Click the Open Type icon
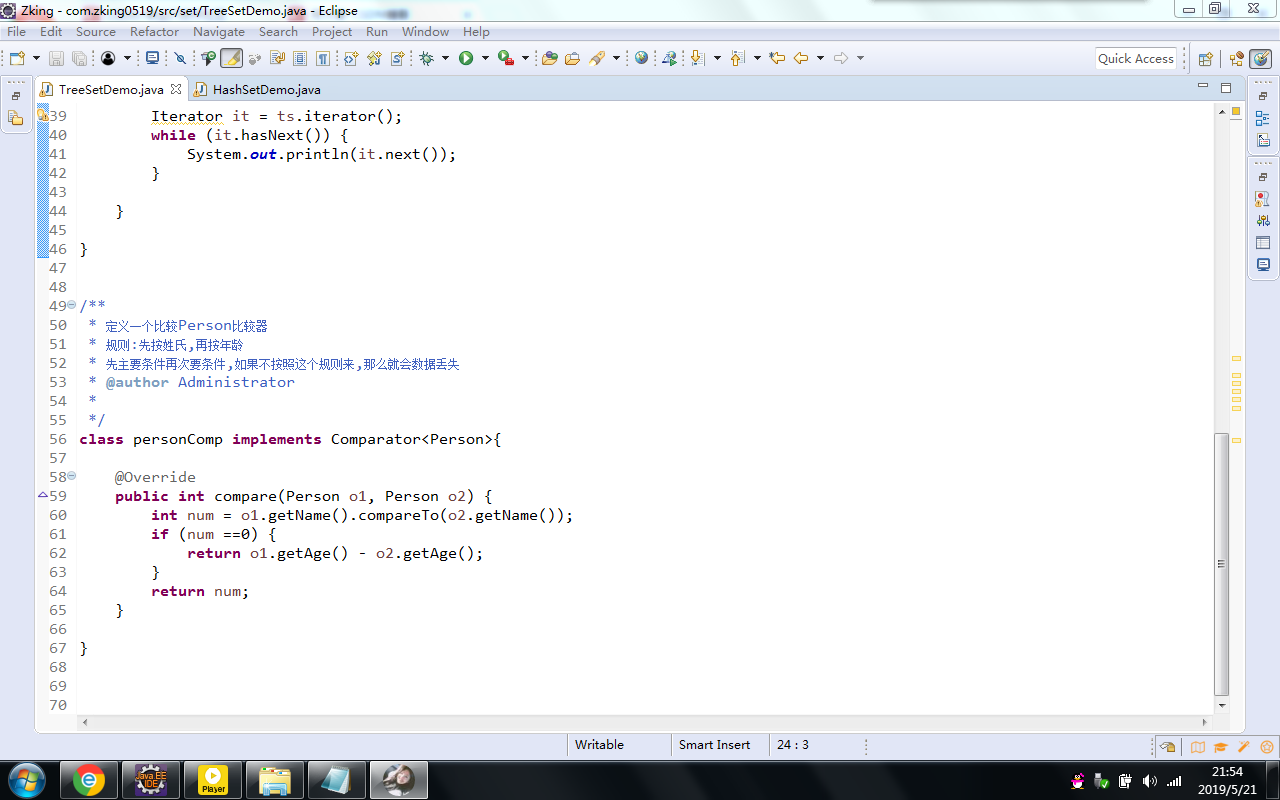The image size is (1280, 800). pyautogui.click(x=549, y=58)
